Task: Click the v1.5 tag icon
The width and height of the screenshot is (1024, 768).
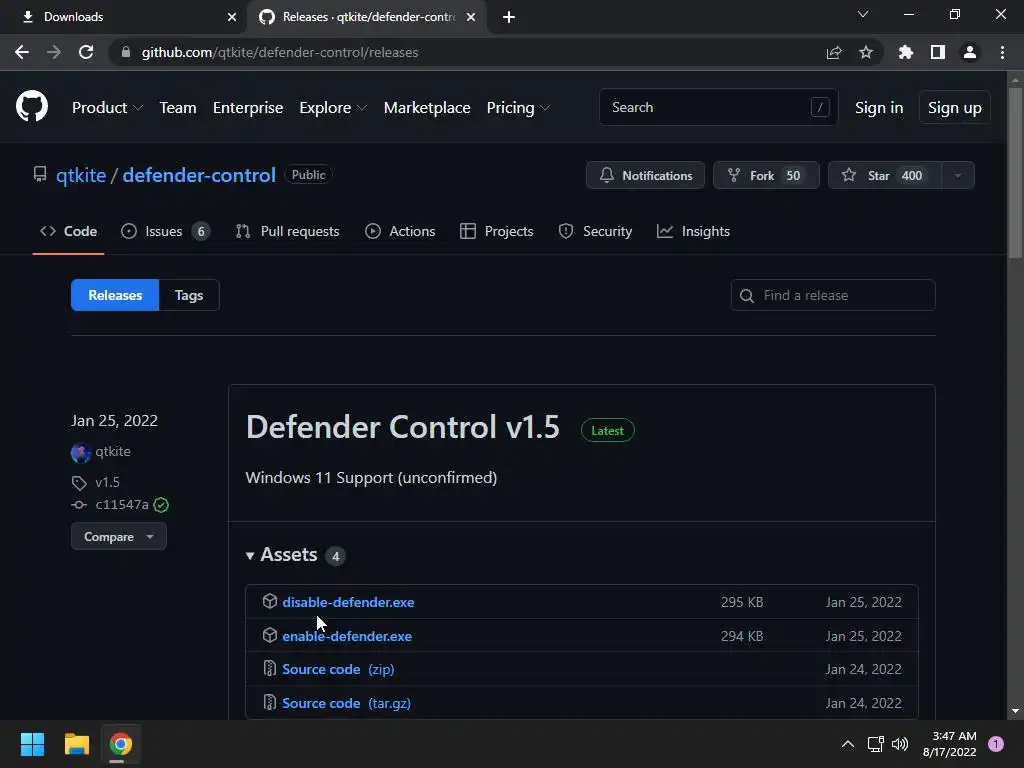Action: (x=79, y=483)
